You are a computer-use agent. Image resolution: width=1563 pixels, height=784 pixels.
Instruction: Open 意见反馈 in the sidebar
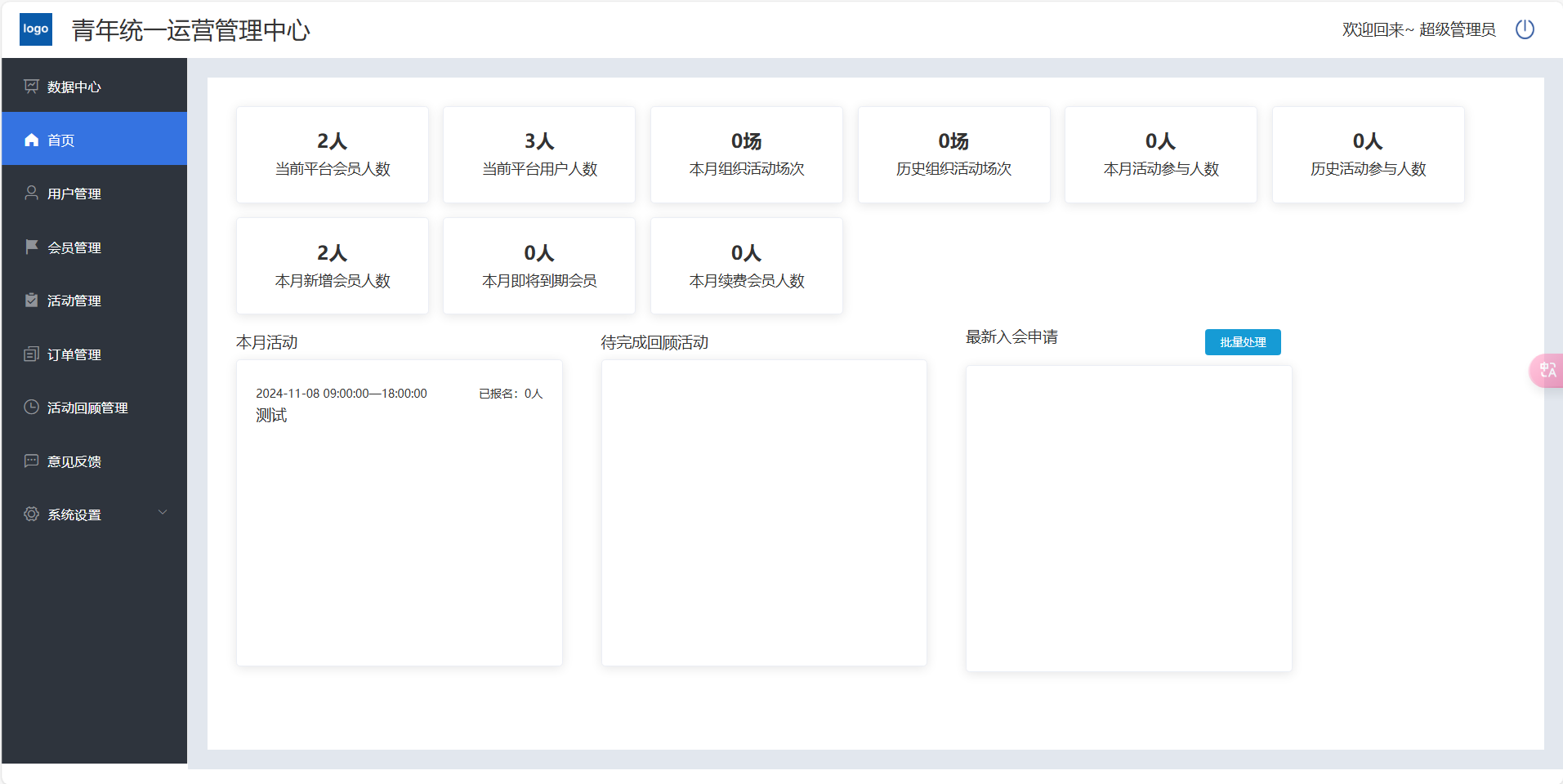tap(95, 461)
